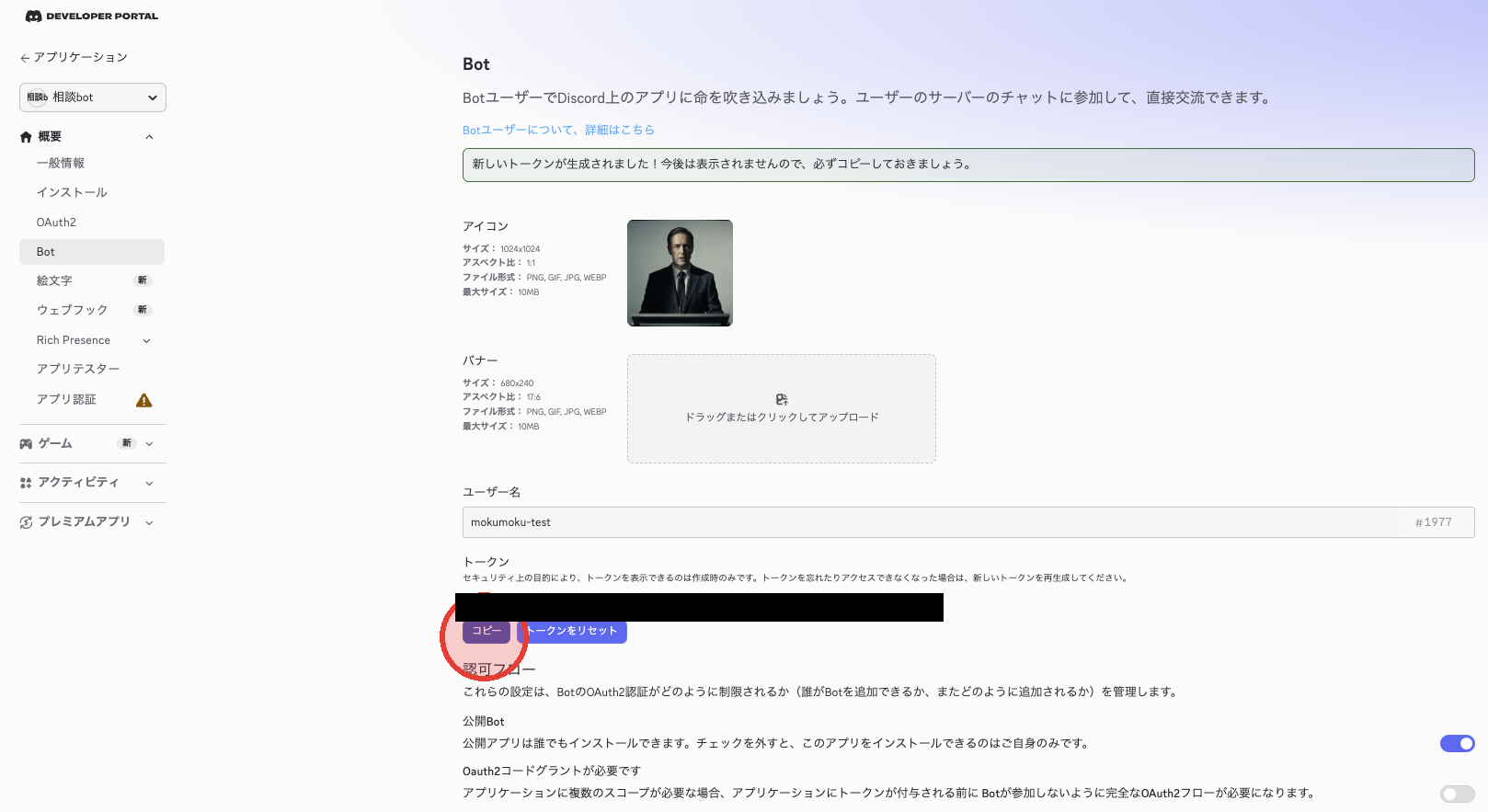Enable the Oauth2コードグラント switch
Viewport: 1488px width, 812px height.
tap(1458, 794)
